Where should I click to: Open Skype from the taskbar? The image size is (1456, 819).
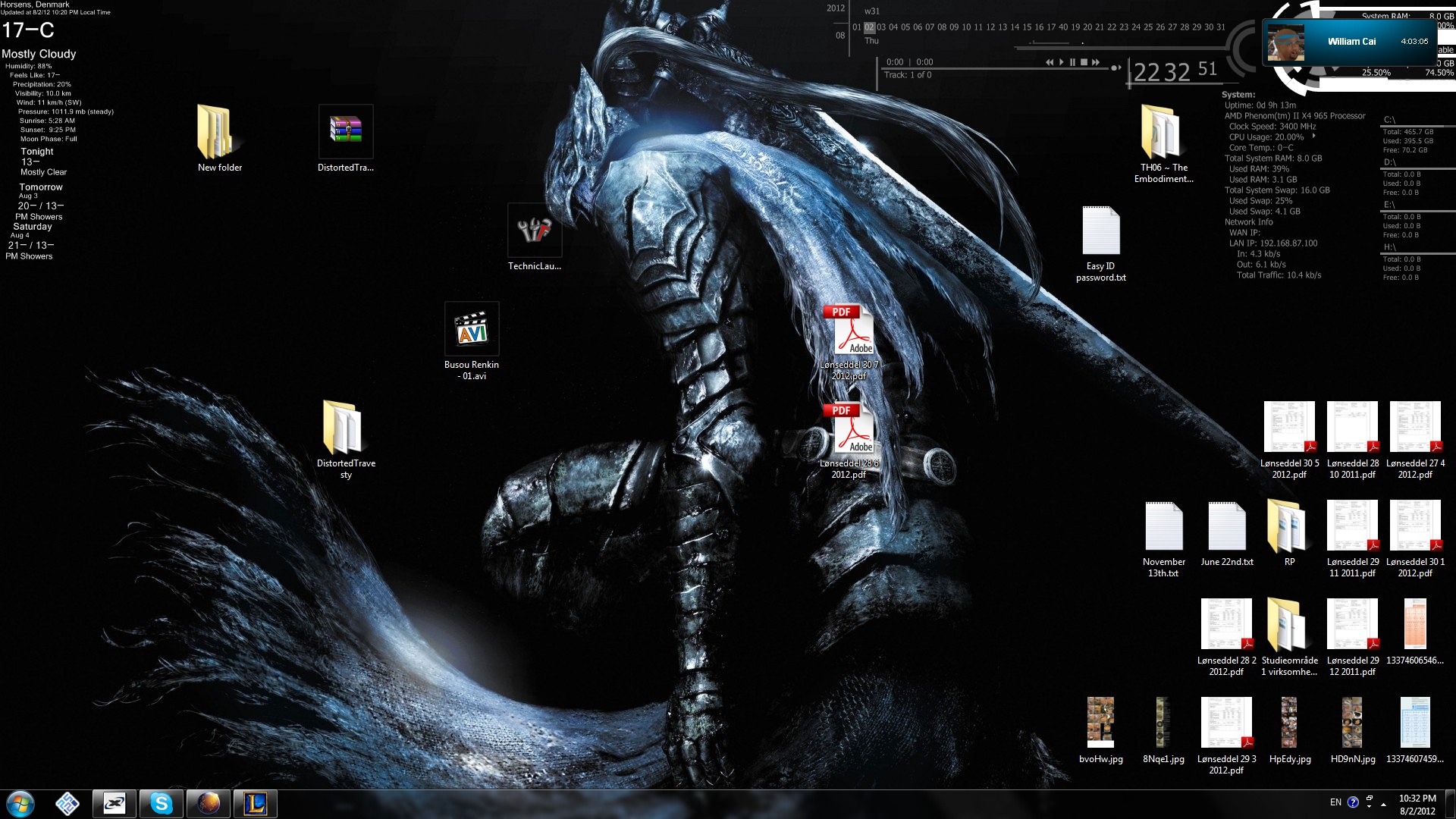(162, 803)
